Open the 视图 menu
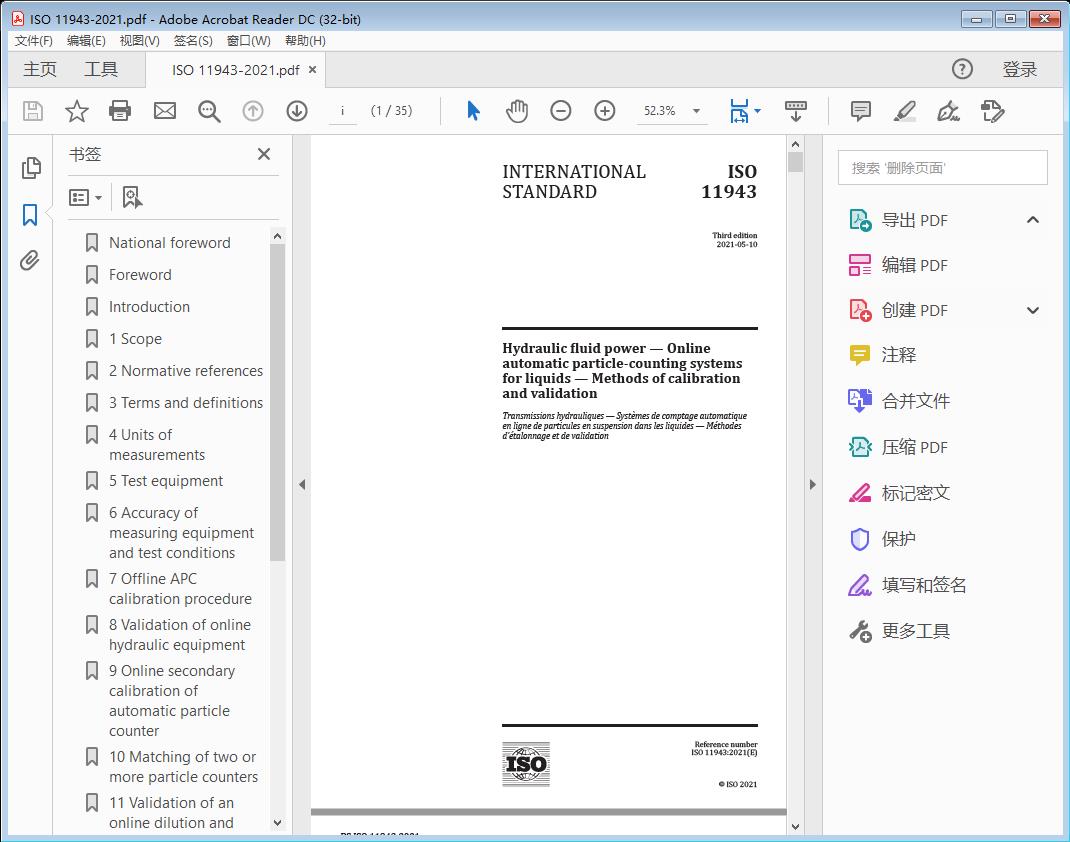The image size is (1070, 842). click(139, 41)
